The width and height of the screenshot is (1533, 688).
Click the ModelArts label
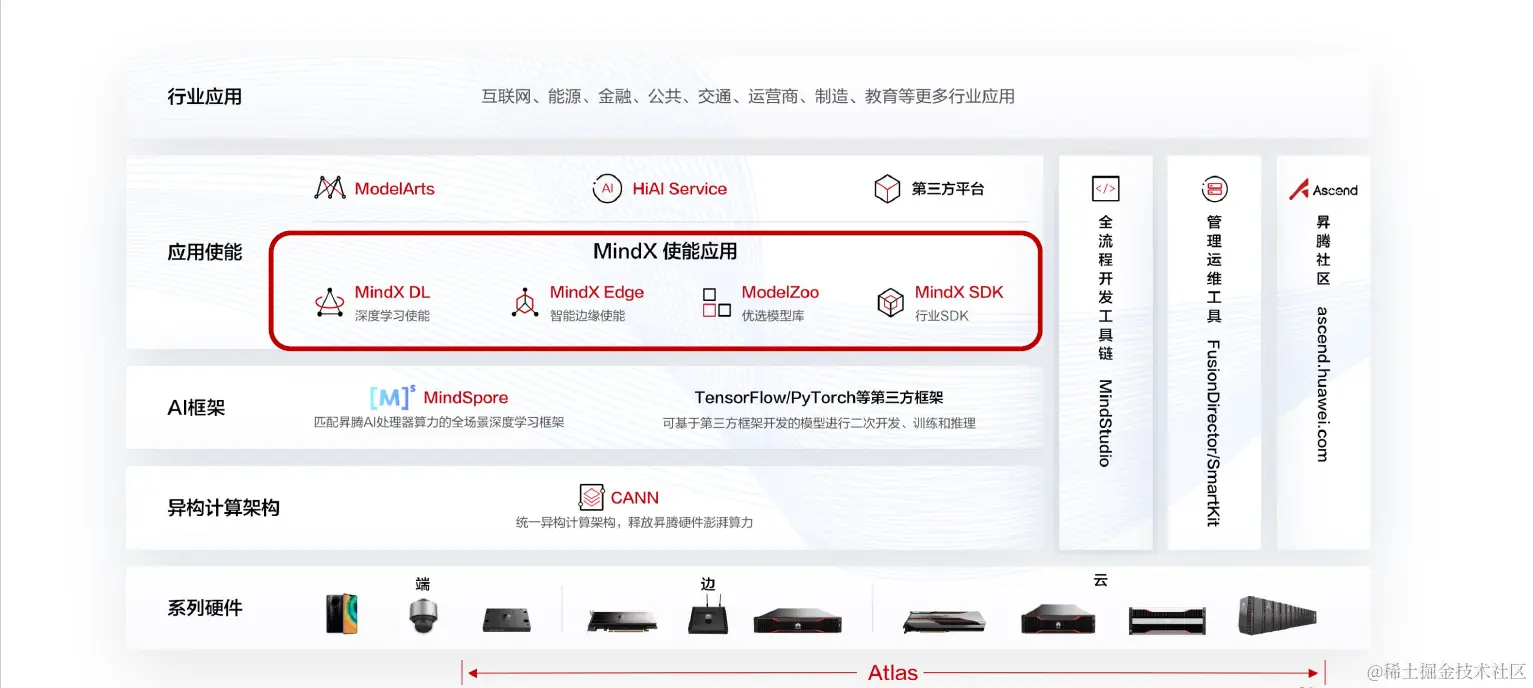pyautogui.click(x=395, y=188)
